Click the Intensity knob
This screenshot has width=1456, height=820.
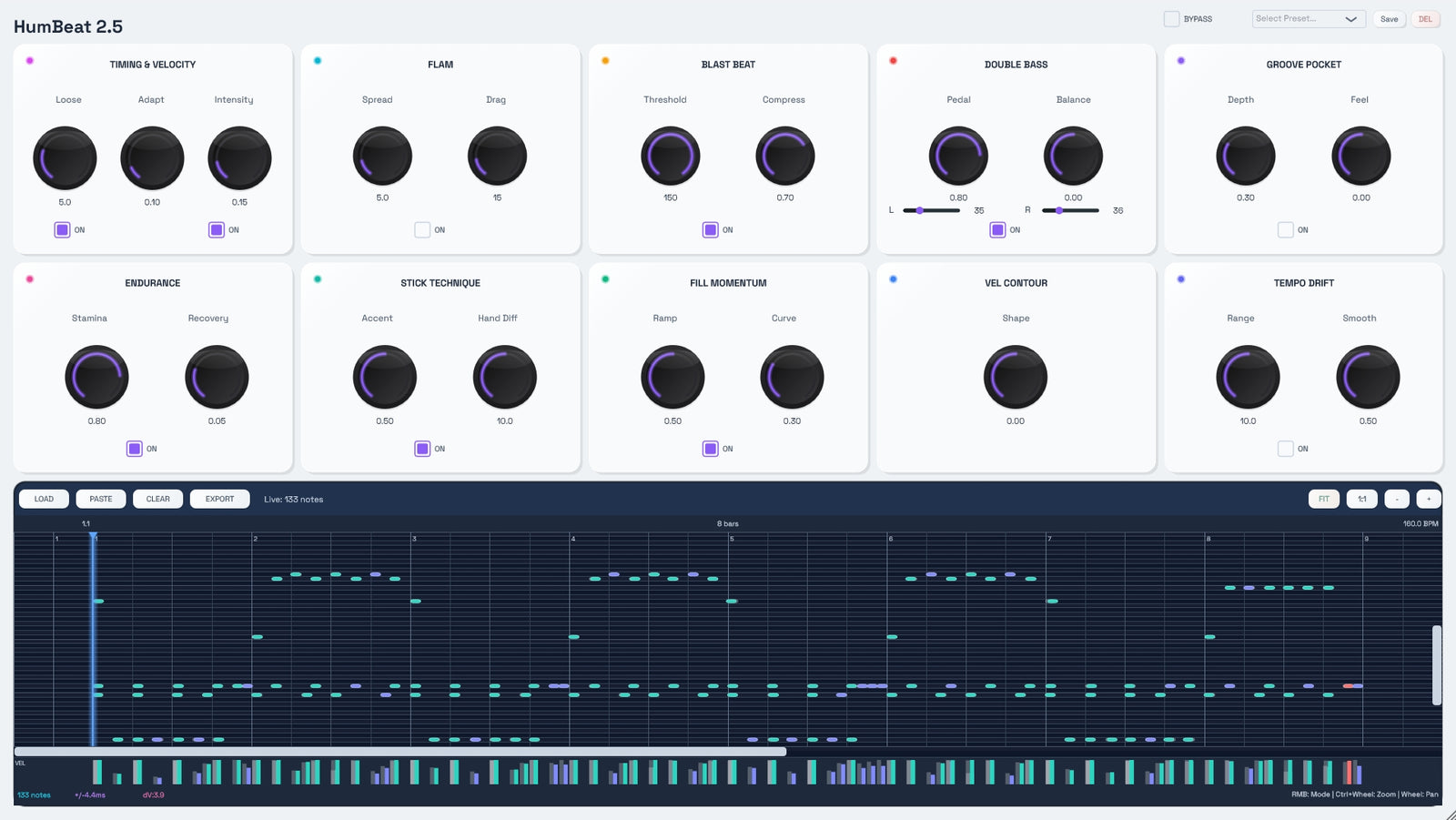[239, 158]
